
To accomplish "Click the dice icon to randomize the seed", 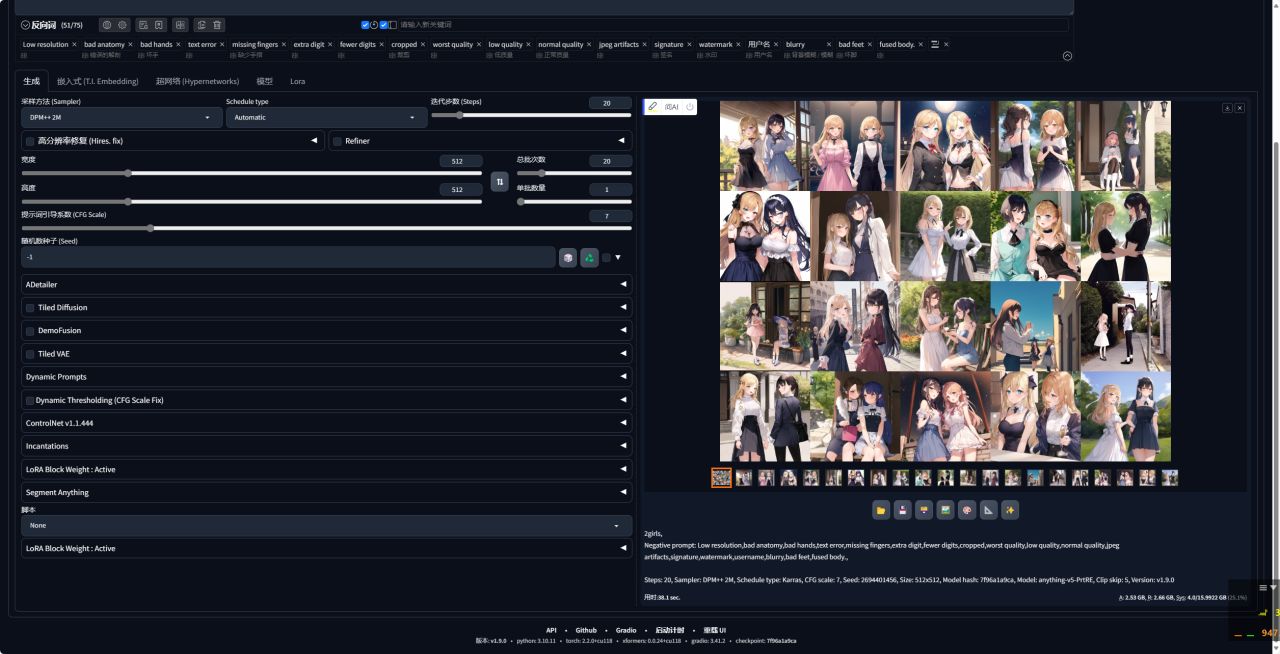I will pos(568,257).
